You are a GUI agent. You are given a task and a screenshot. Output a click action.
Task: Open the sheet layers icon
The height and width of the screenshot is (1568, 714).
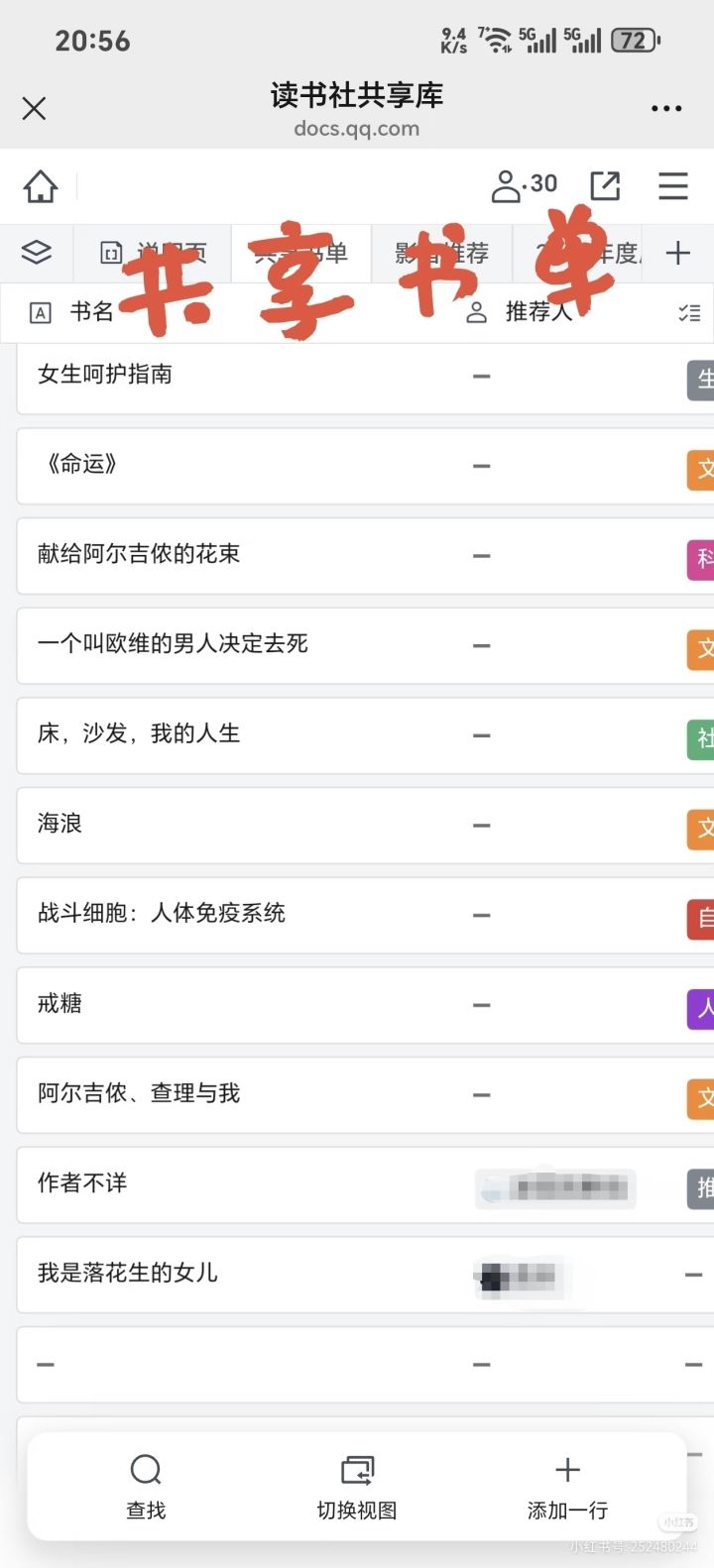click(37, 253)
